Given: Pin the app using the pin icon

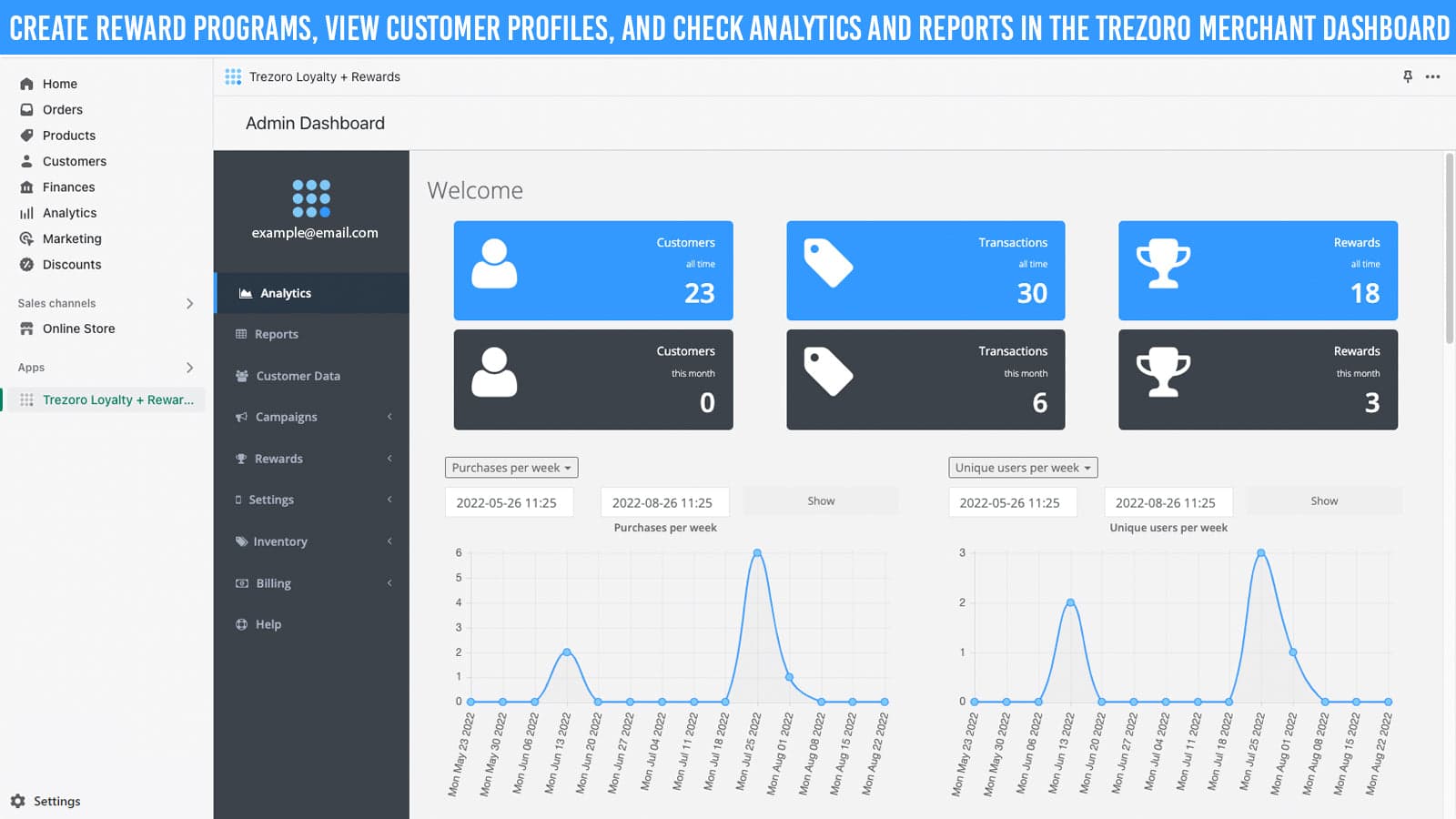Looking at the screenshot, I should point(1408,76).
